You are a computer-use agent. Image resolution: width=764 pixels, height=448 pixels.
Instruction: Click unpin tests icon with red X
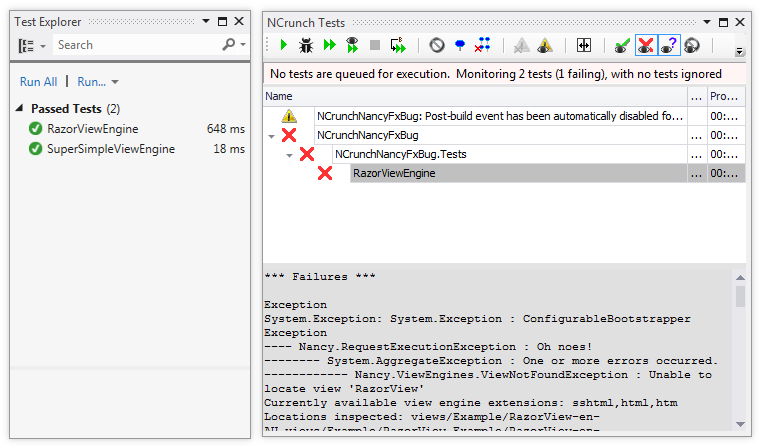[482, 45]
